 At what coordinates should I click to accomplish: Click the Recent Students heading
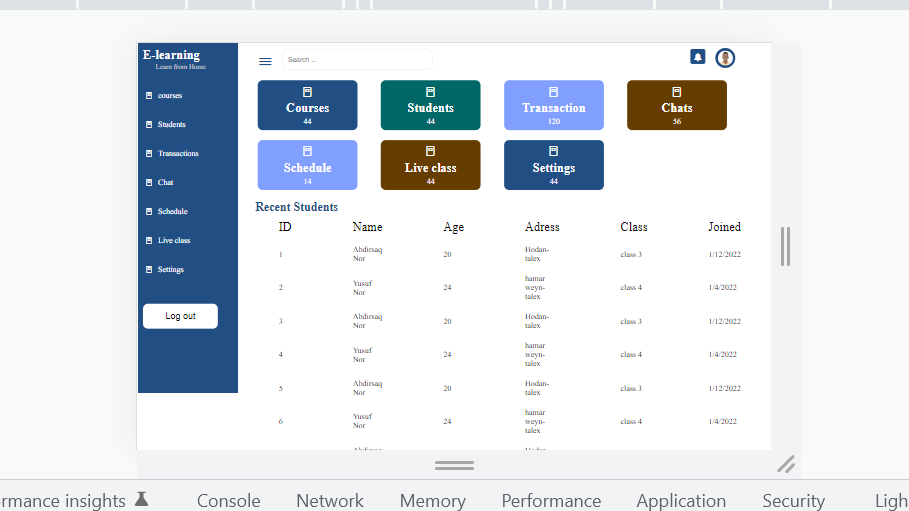(x=296, y=207)
